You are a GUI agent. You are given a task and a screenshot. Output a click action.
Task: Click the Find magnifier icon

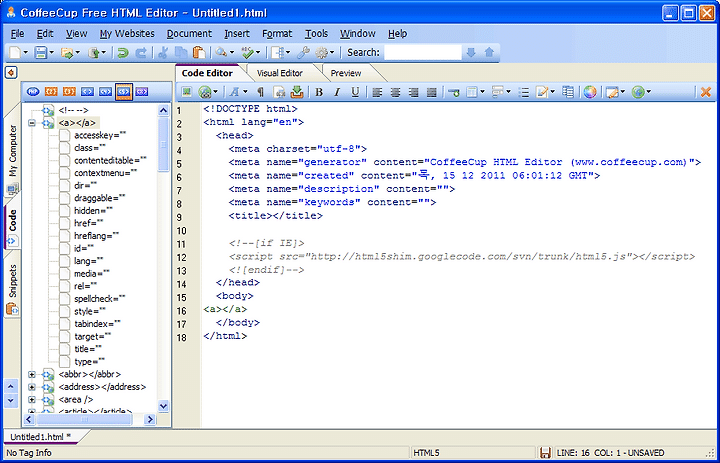(221, 53)
